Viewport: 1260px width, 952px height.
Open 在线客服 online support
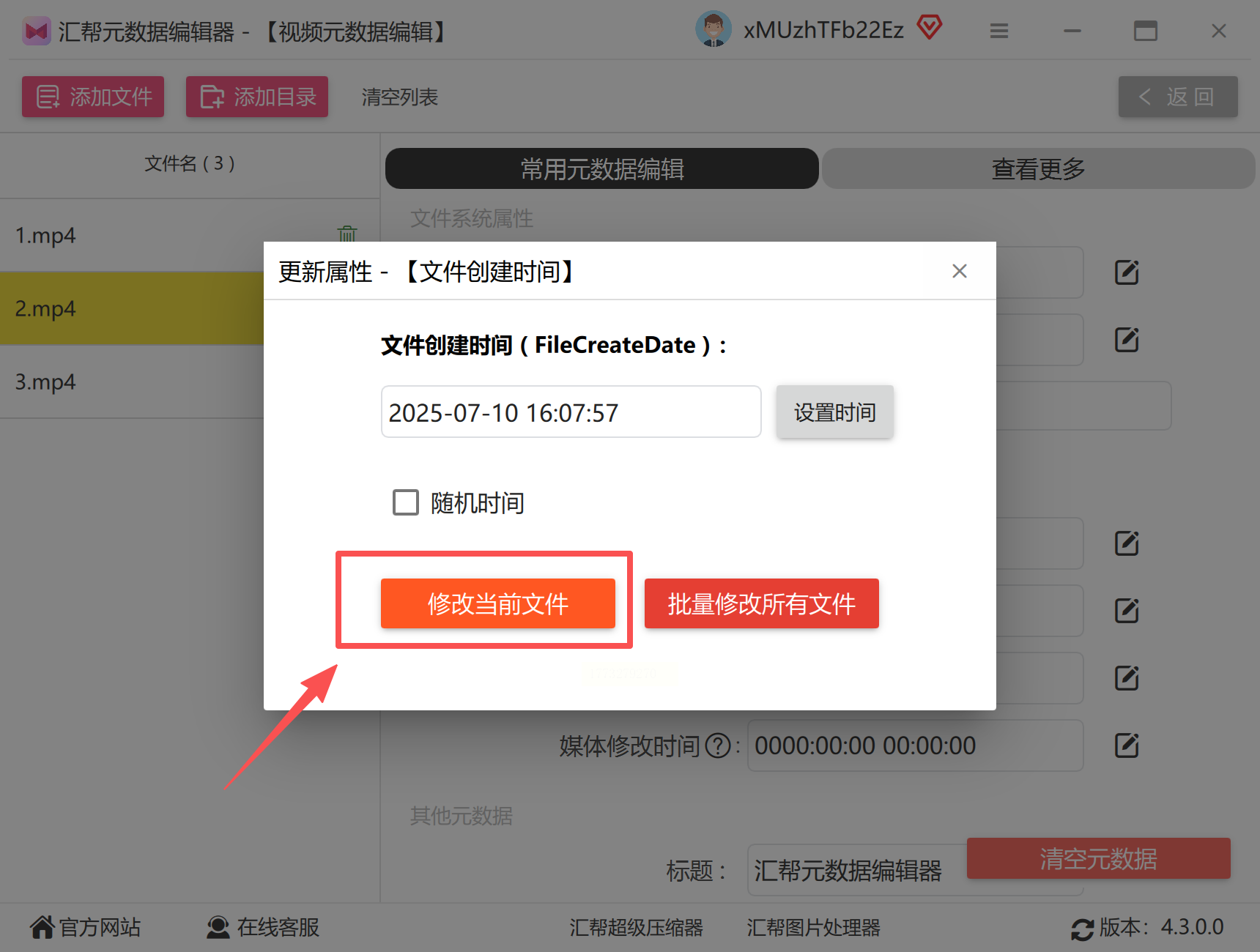(x=263, y=927)
